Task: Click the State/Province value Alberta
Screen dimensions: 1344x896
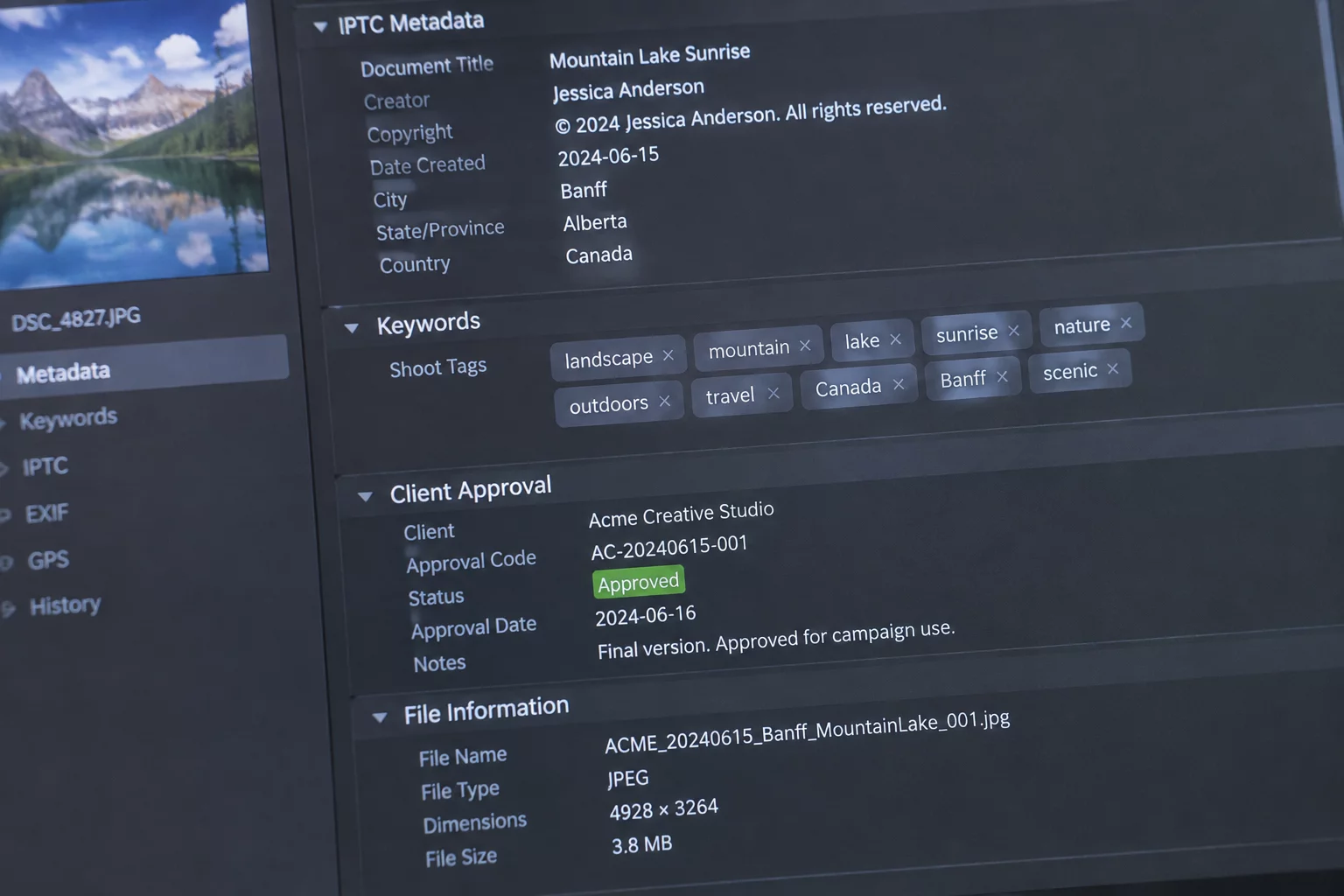Action: click(595, 223)
